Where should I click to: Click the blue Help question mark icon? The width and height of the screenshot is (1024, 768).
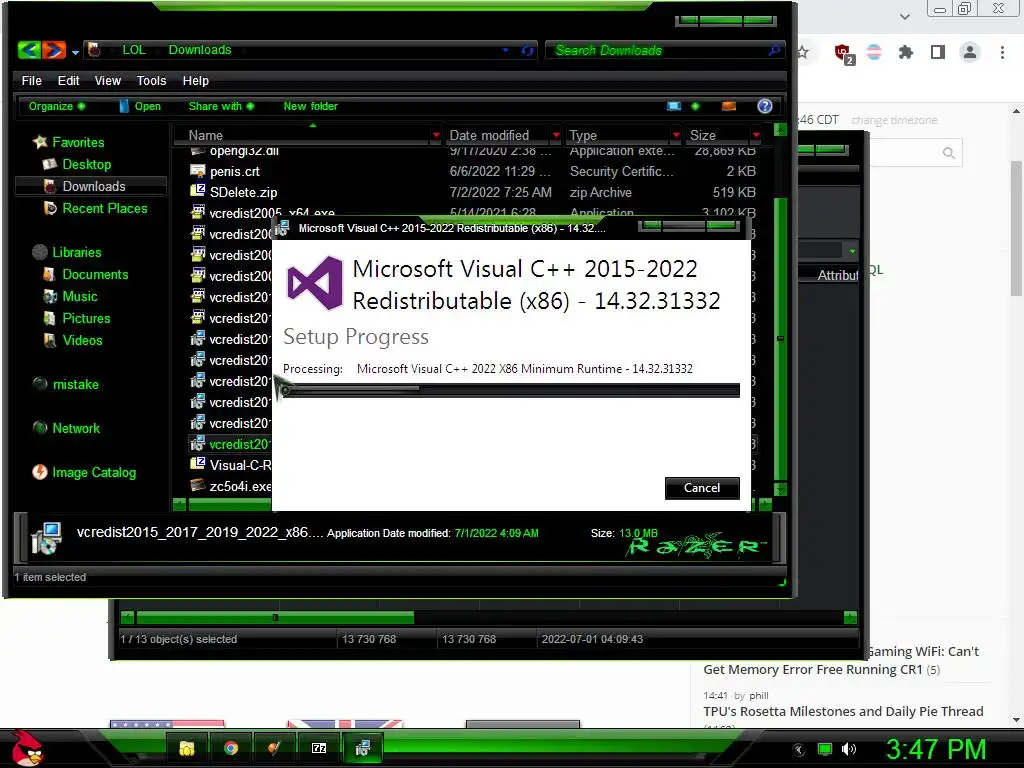(x=765, y=106)
